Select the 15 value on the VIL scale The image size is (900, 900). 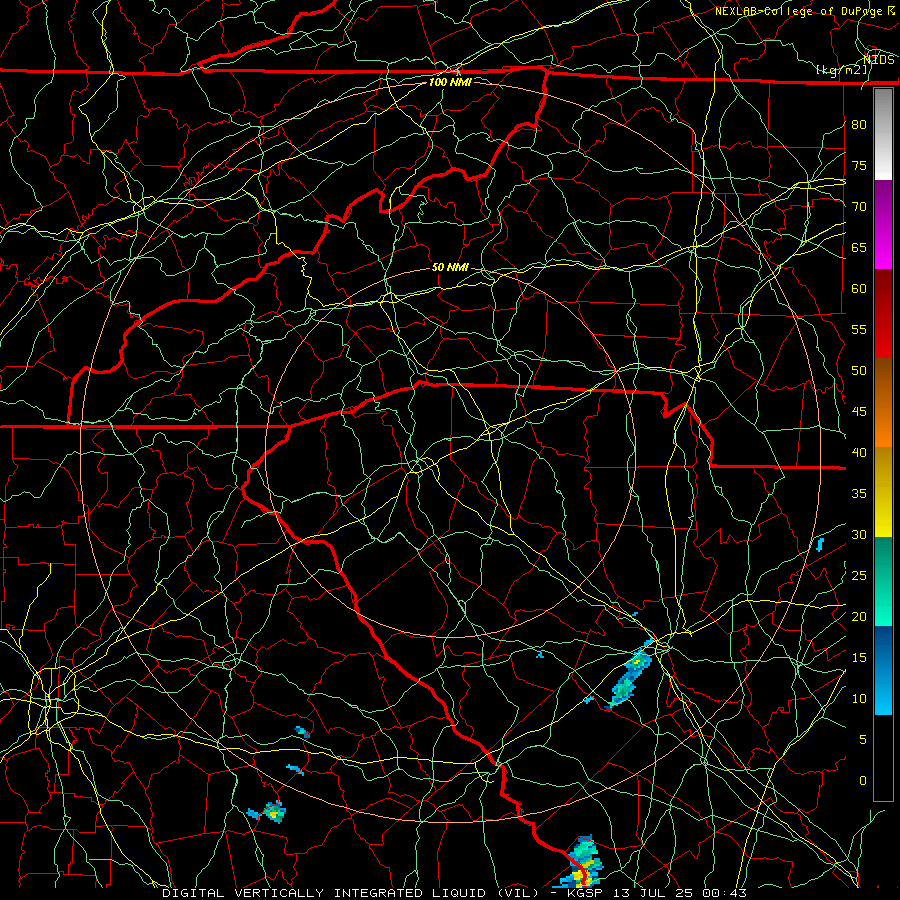coord(859,658)
